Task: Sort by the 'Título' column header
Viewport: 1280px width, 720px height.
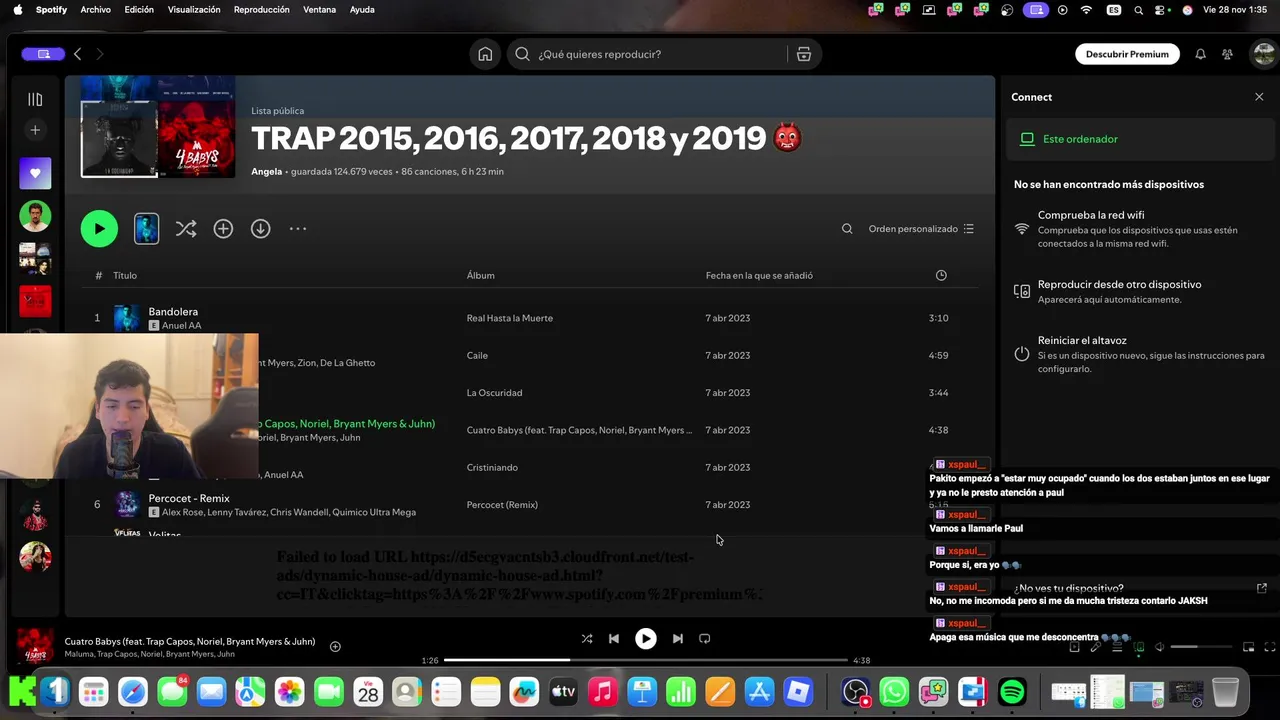Action: click(x=125, y=275)
